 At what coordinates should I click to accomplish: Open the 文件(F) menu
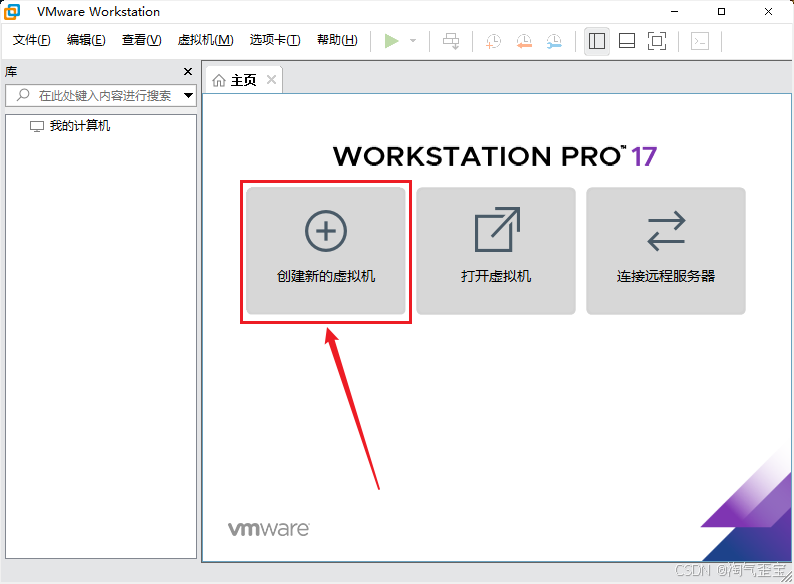coord(31,40)
